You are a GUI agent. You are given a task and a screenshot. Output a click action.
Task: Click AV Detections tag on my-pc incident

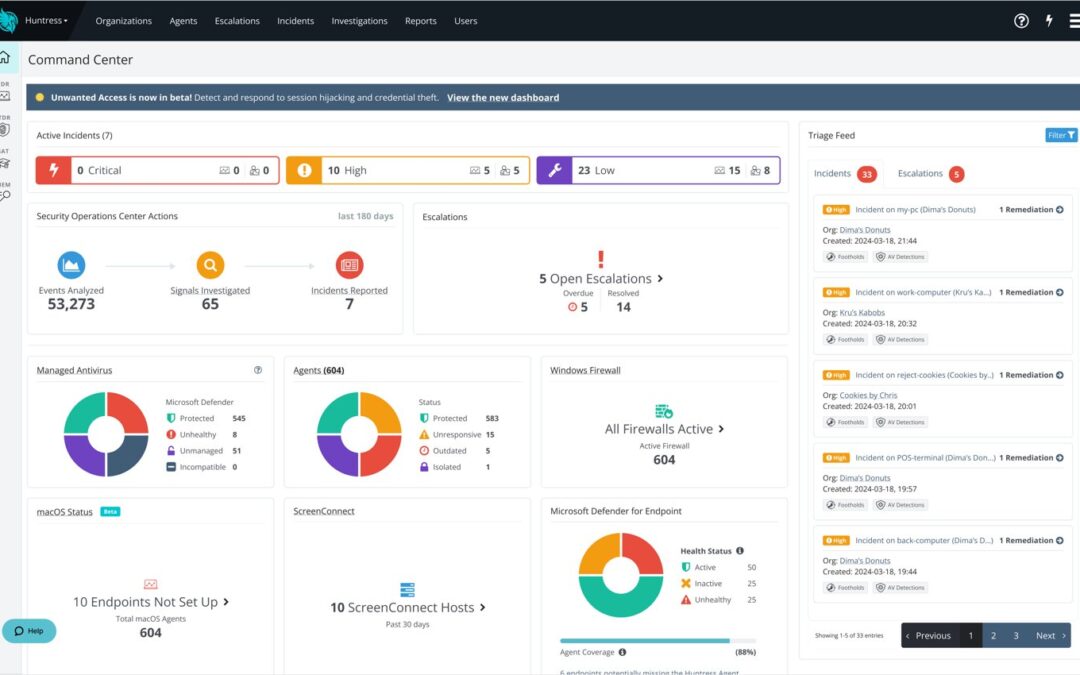(900, 257)
